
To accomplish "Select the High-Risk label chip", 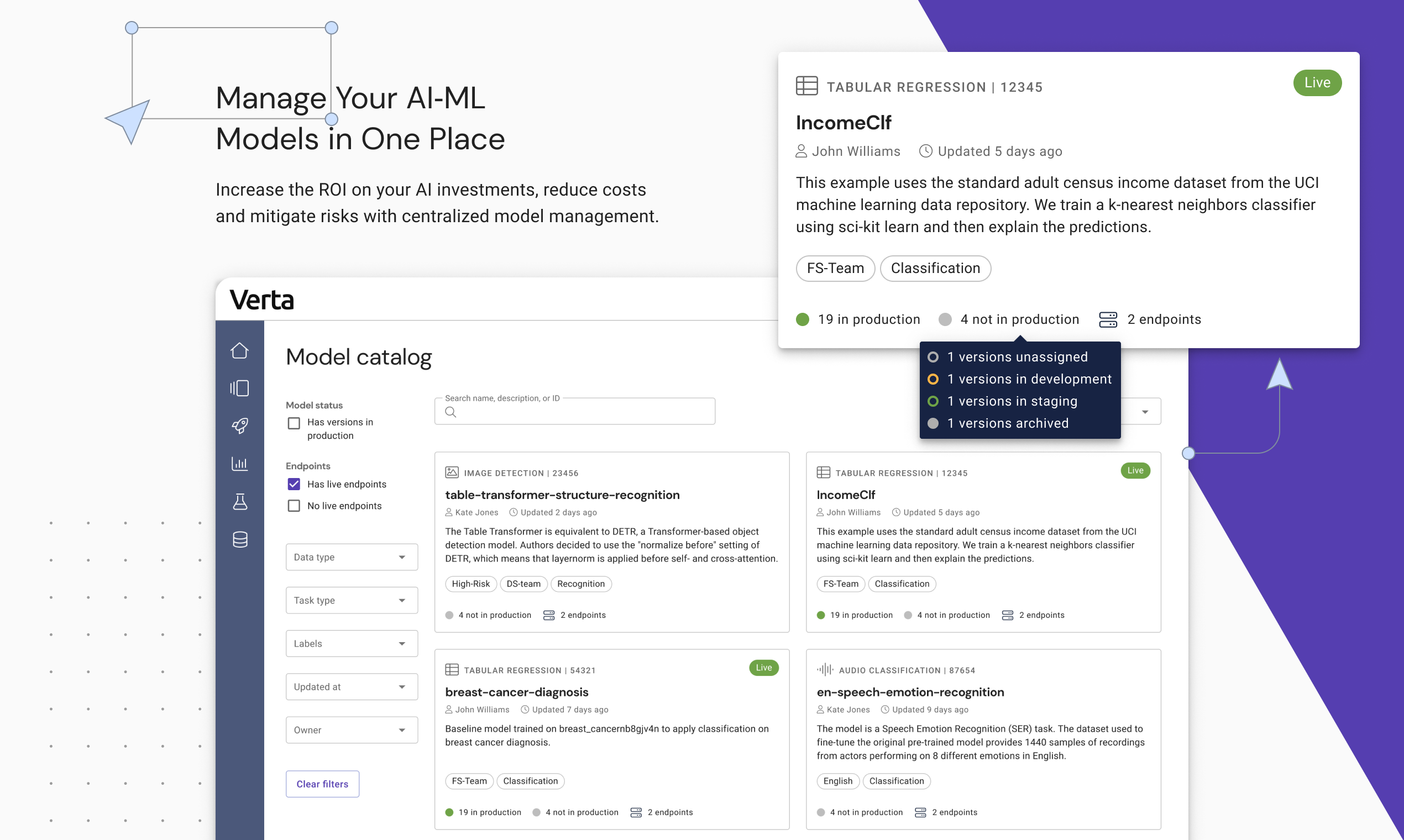I will pos(470,584).
